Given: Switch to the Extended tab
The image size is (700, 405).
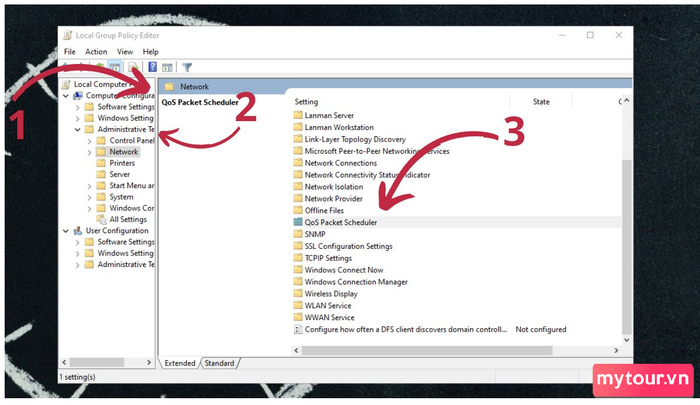Looking at the screenshot, I should click(x=179, y=363).
